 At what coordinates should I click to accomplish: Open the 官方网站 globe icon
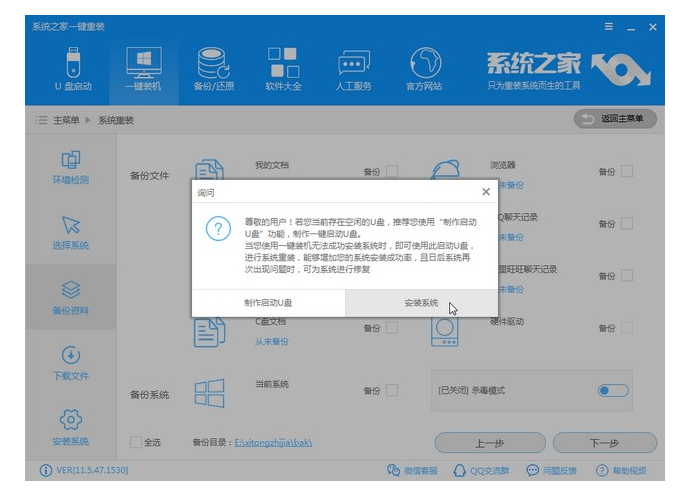426,68
